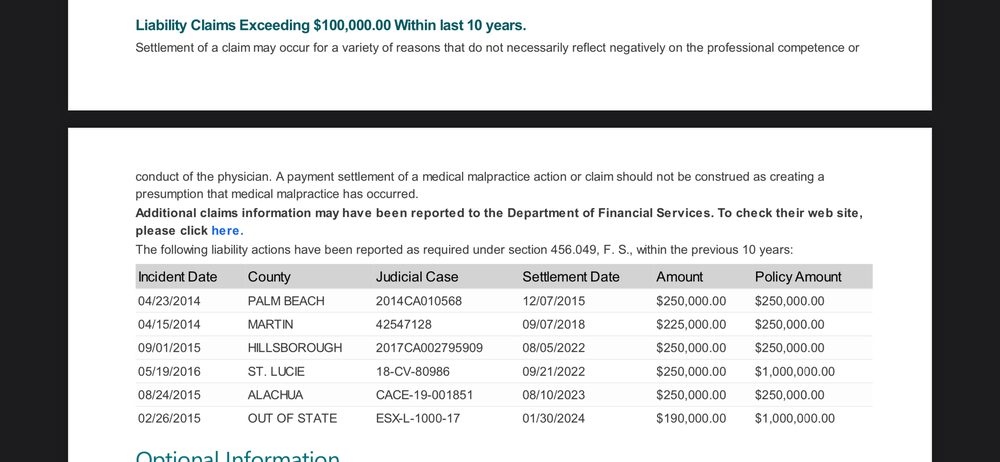Select judicial case 2014CA010568
The height and width of the screenshot is (462, 1000).
click(x=418, y=301)
